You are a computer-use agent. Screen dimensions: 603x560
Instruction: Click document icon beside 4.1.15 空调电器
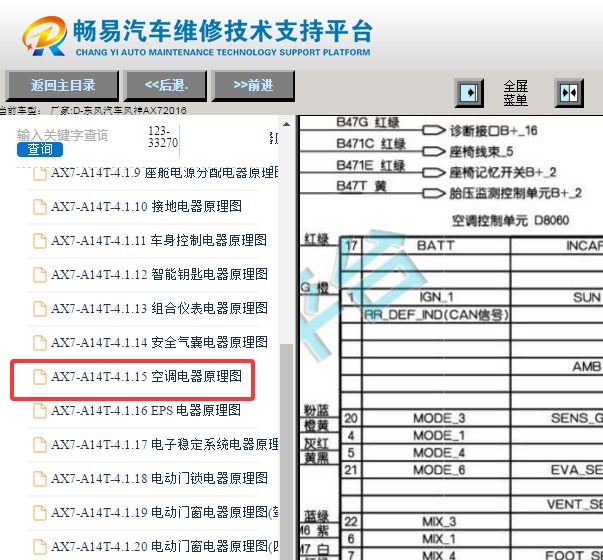(40, 377)
